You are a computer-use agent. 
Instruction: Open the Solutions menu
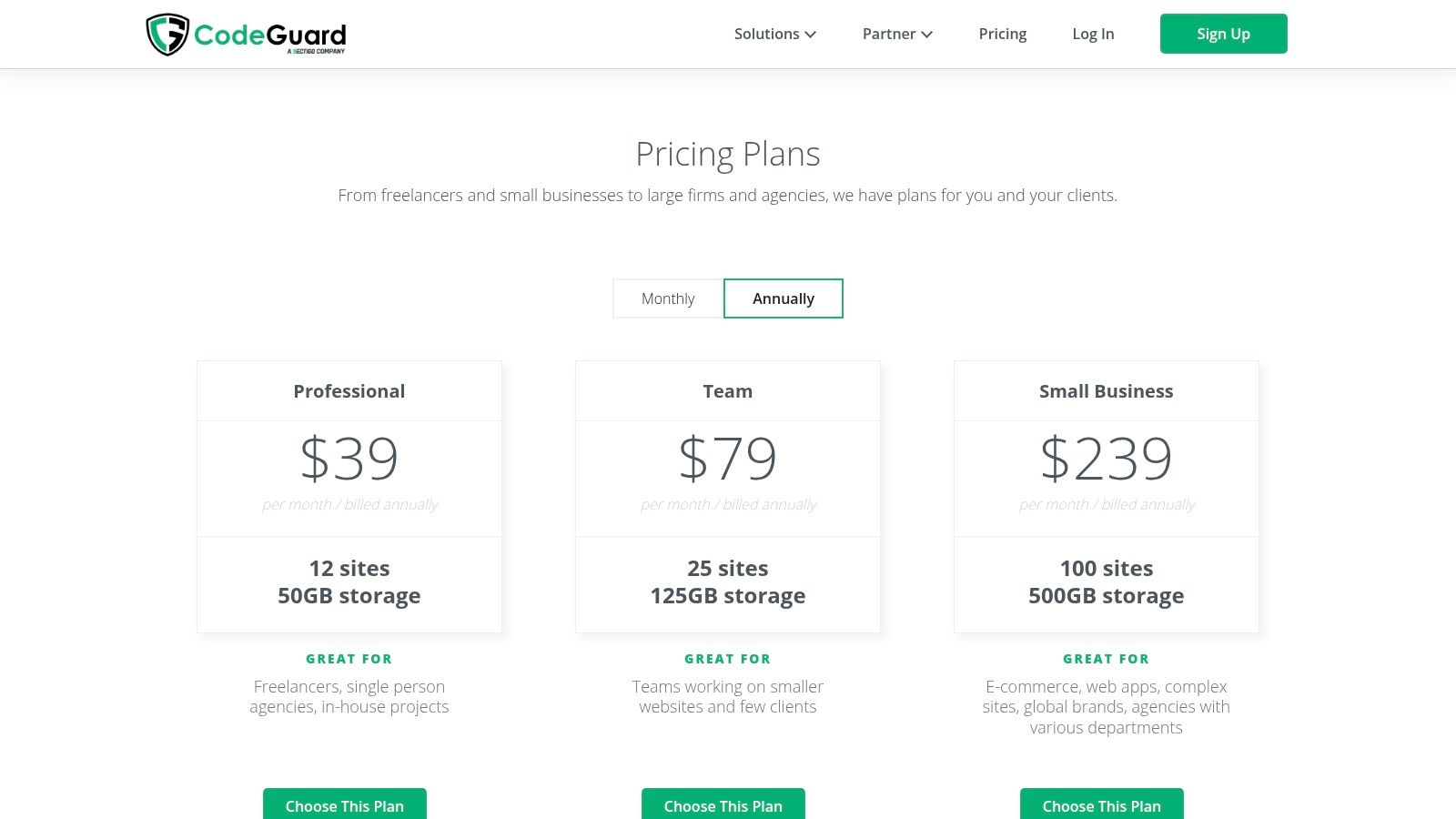pyautogui.click(x=775, y=34)
